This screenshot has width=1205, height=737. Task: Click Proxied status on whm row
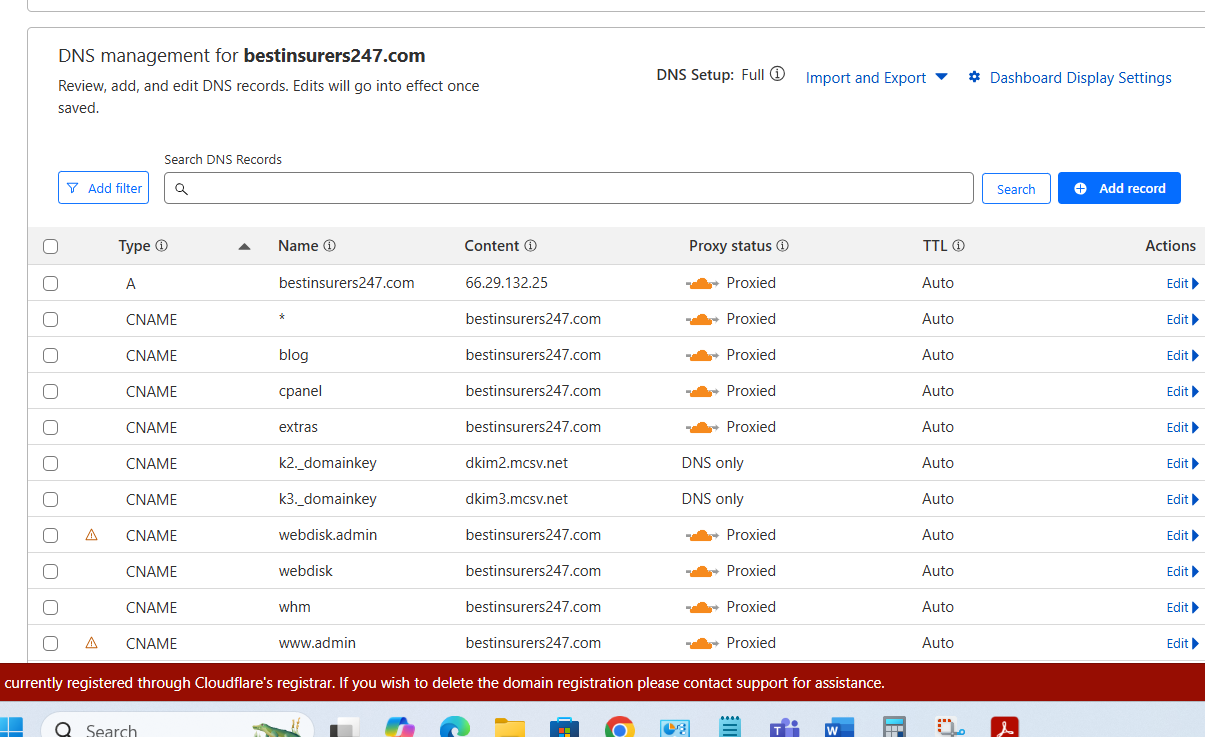point(751,607)
